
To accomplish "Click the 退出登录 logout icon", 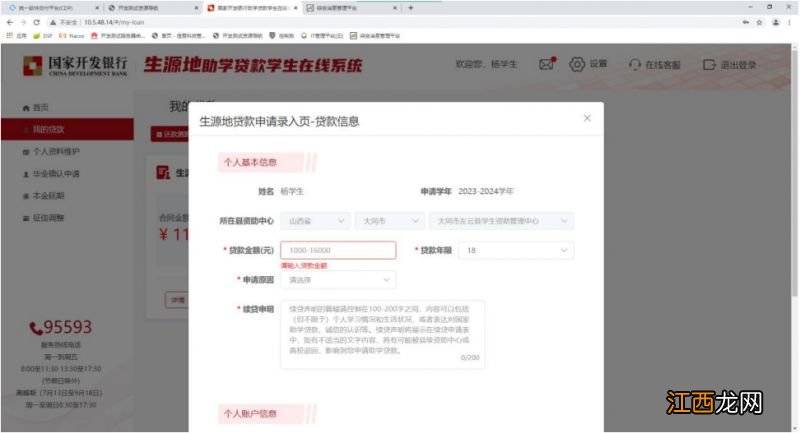I will pyautogui.click(x=709, y=65).
